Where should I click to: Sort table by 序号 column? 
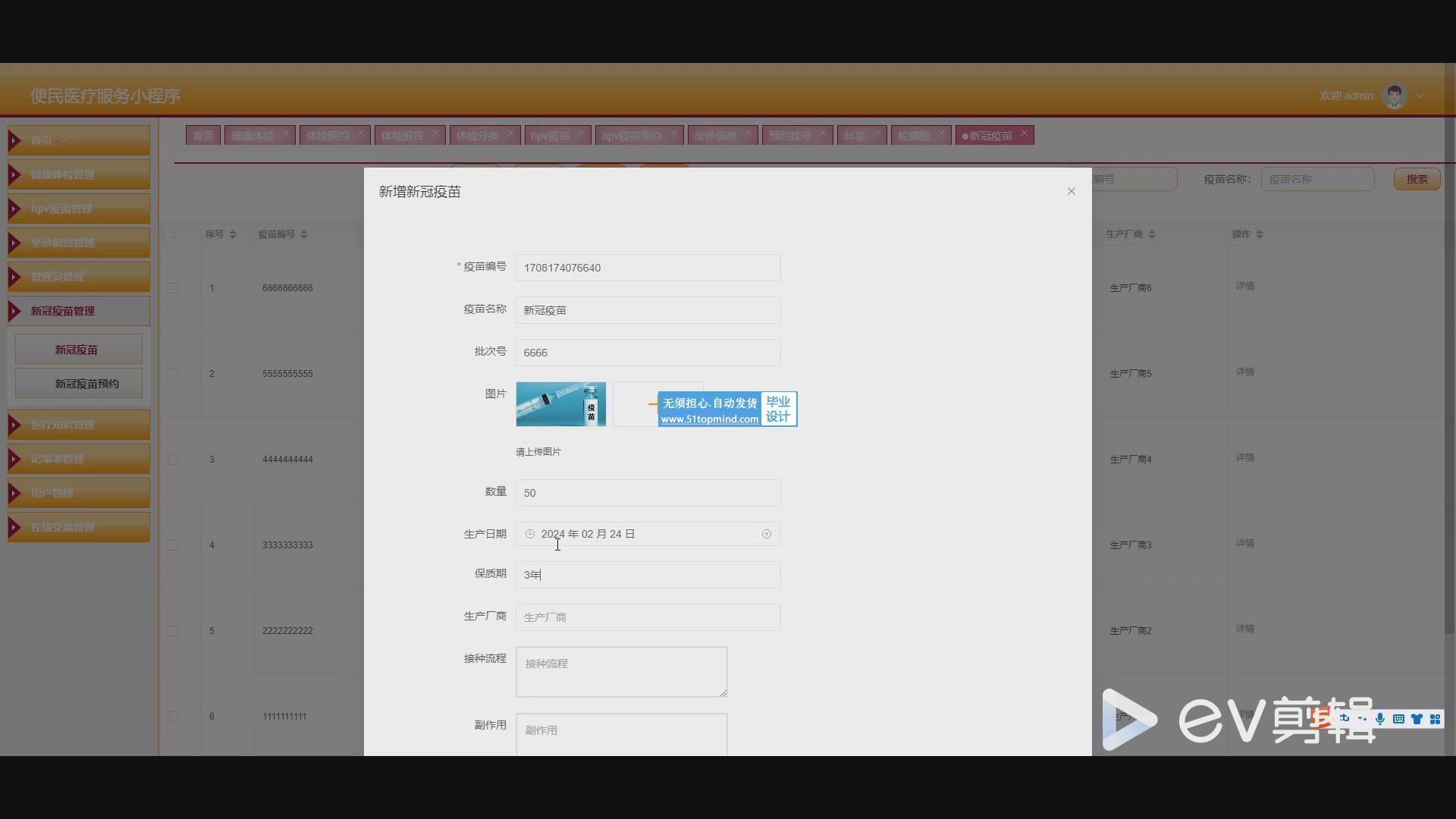[233, 234]
